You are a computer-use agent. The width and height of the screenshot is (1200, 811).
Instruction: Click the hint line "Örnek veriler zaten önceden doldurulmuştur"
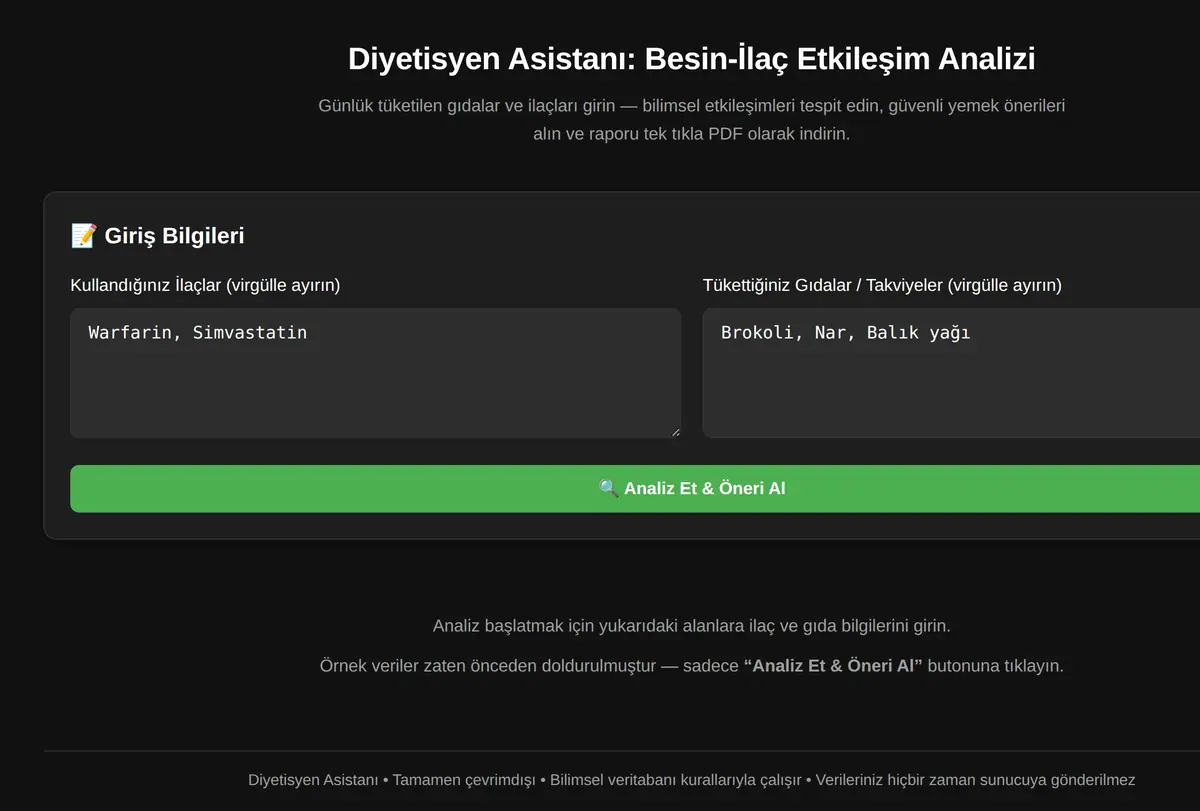(x=692, y=666)
